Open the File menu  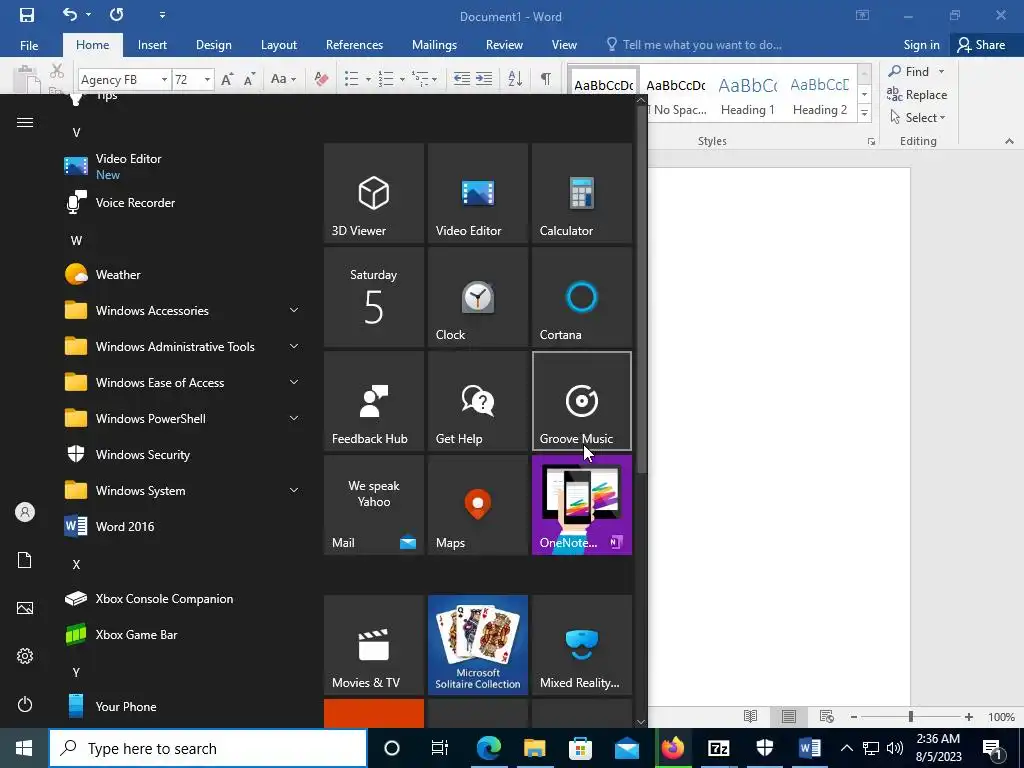pyautogui.click(x=29, y=45)
